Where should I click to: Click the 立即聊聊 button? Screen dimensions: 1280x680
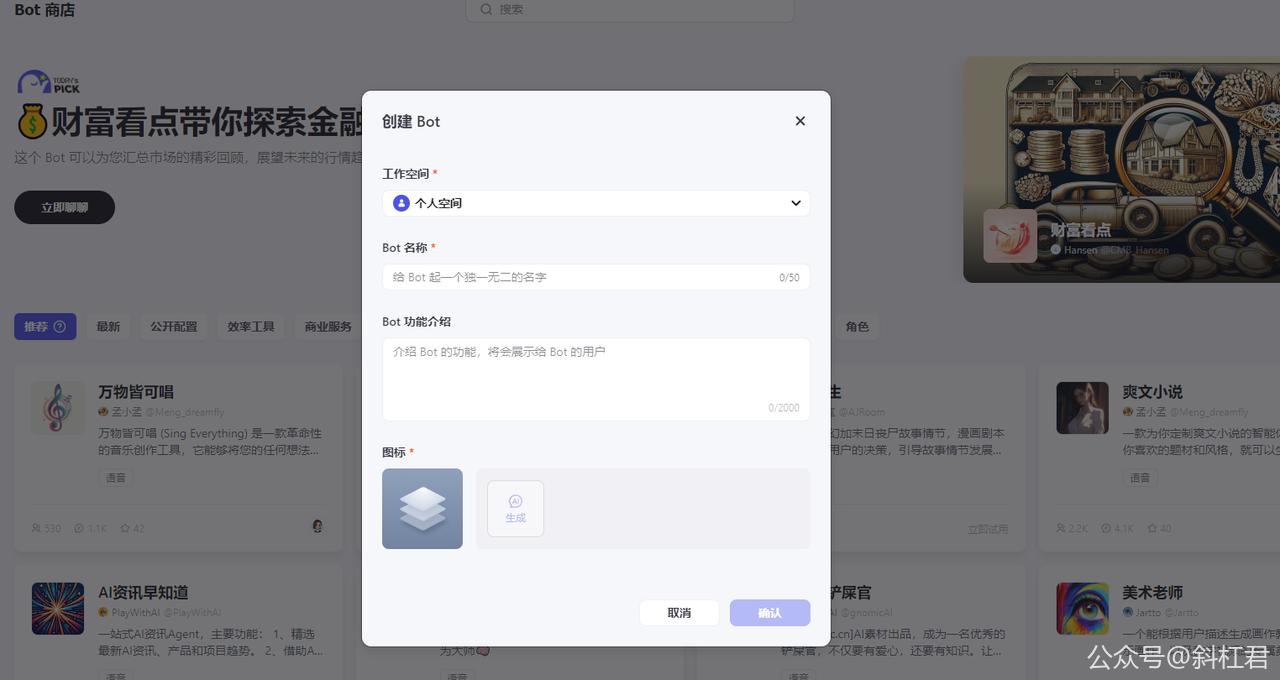tap(64, 208)
